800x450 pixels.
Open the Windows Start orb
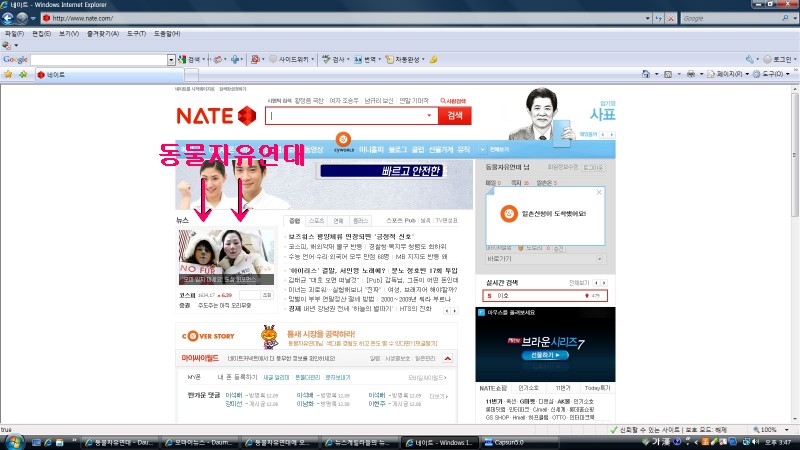pos(13,442)
